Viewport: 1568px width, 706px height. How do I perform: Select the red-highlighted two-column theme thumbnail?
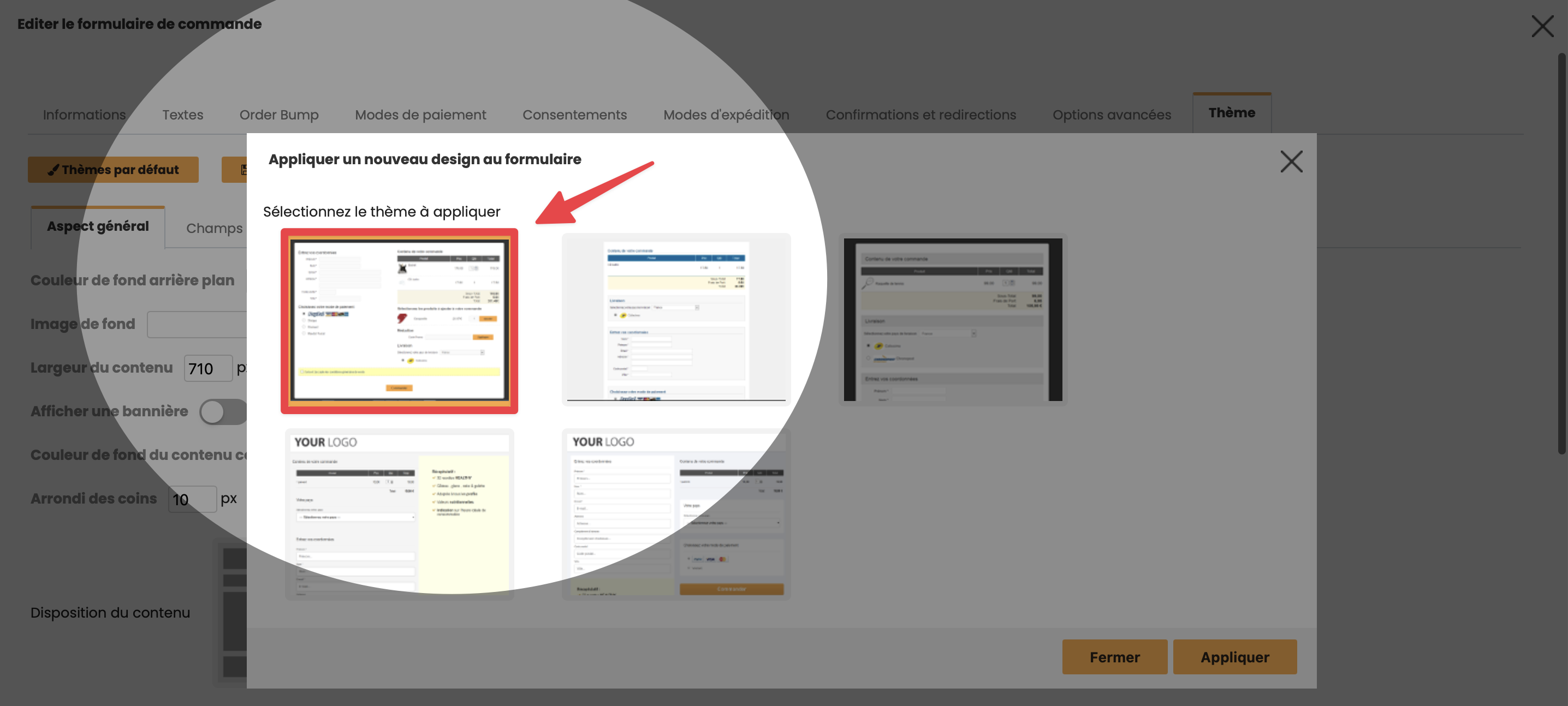[399, 321]
